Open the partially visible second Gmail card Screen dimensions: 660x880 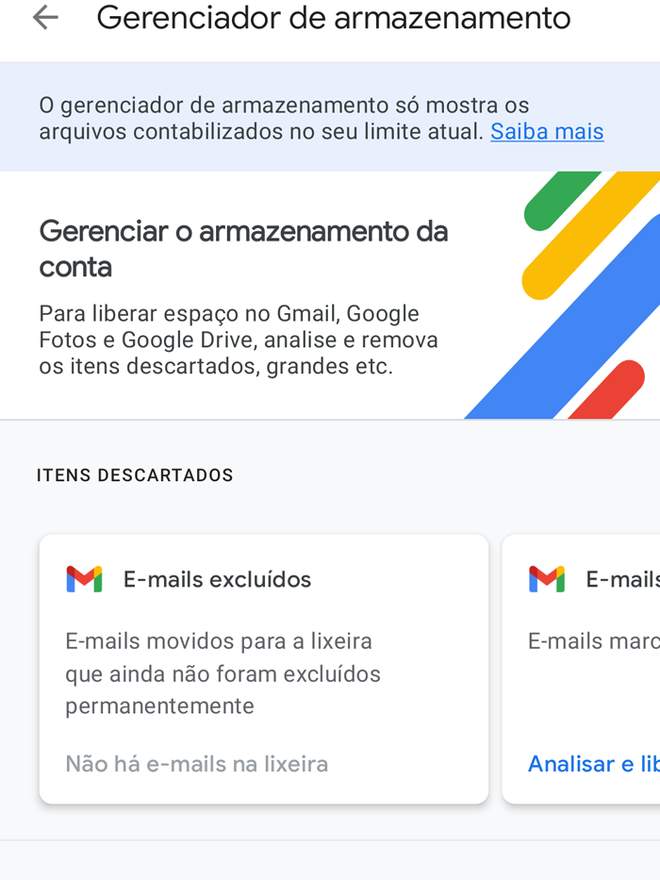(x=581, y=669)
